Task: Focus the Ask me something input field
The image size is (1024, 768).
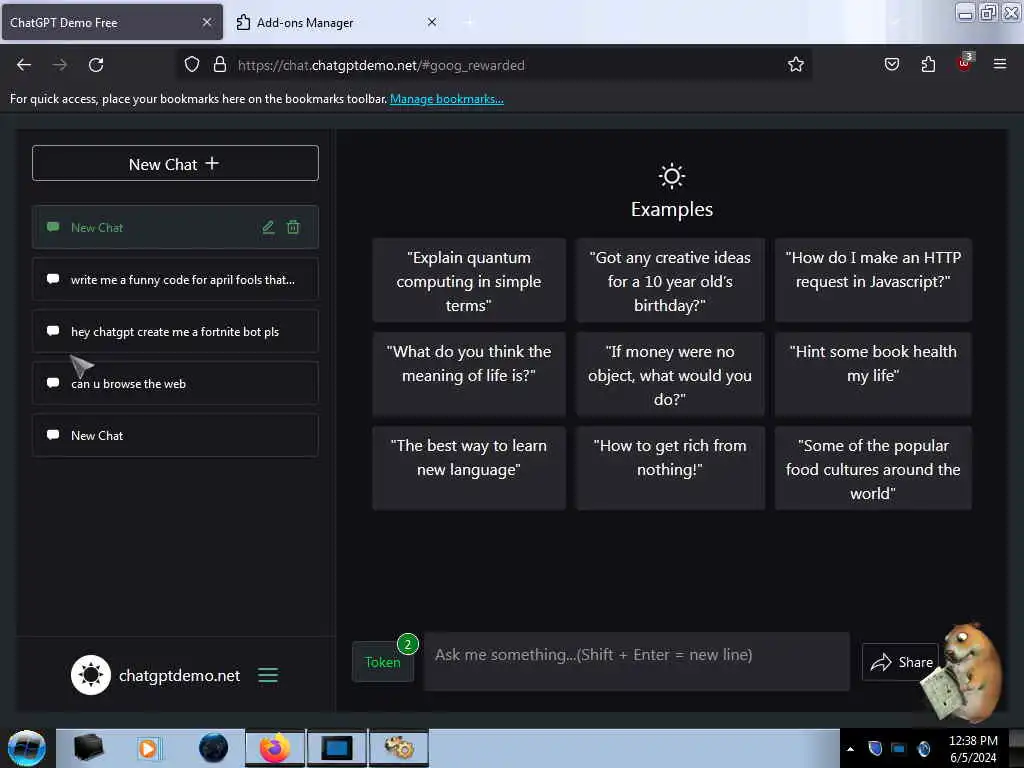Action: point(637,661)
